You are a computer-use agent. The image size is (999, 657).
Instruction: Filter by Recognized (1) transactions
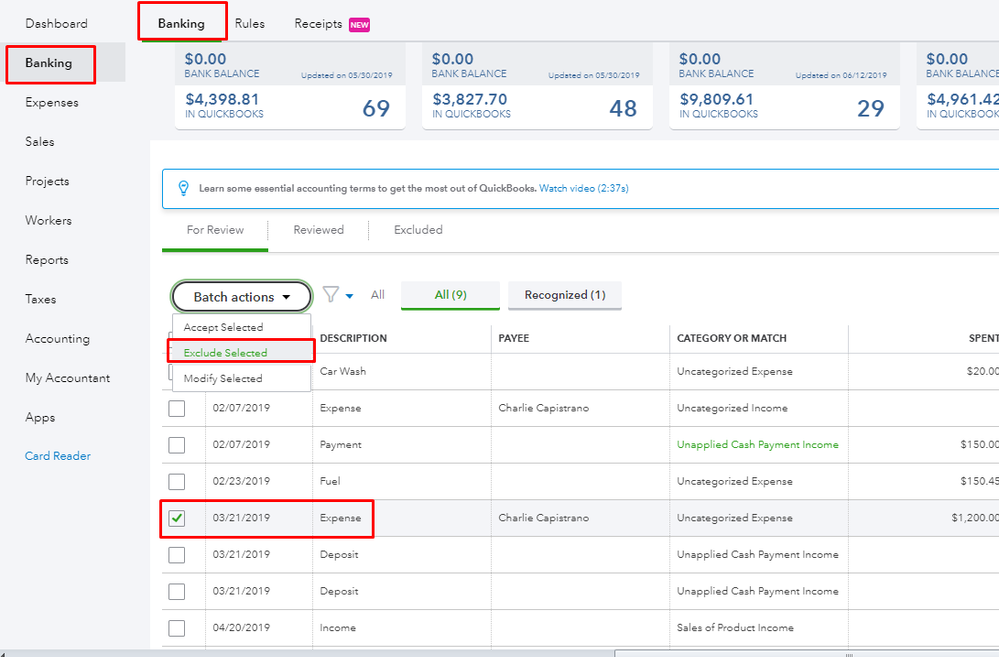click(x=565, y=295)
